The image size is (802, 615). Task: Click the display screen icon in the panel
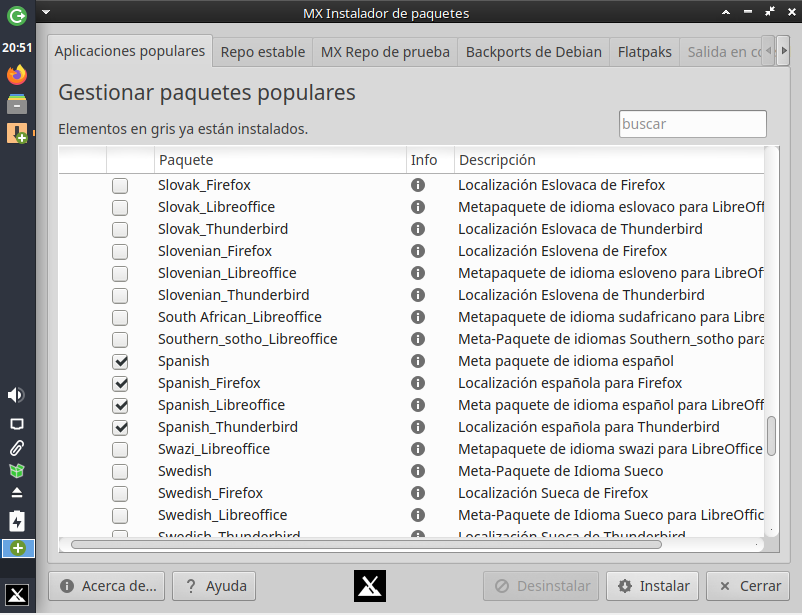(x=17, y=424)
